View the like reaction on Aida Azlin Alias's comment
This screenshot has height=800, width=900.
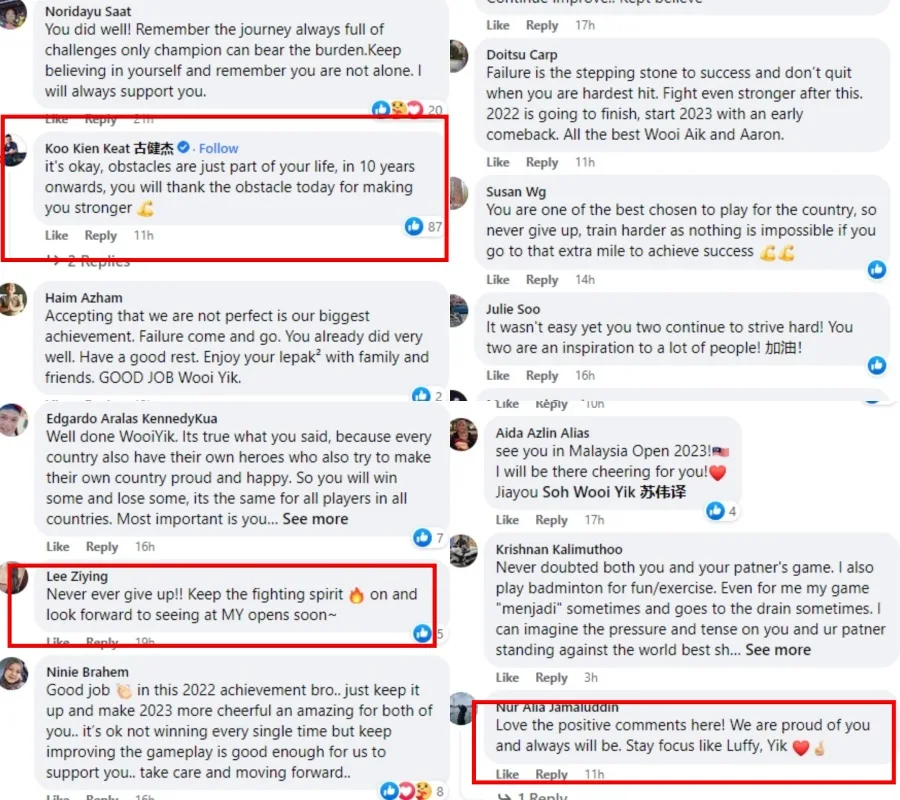click(715, 511)
